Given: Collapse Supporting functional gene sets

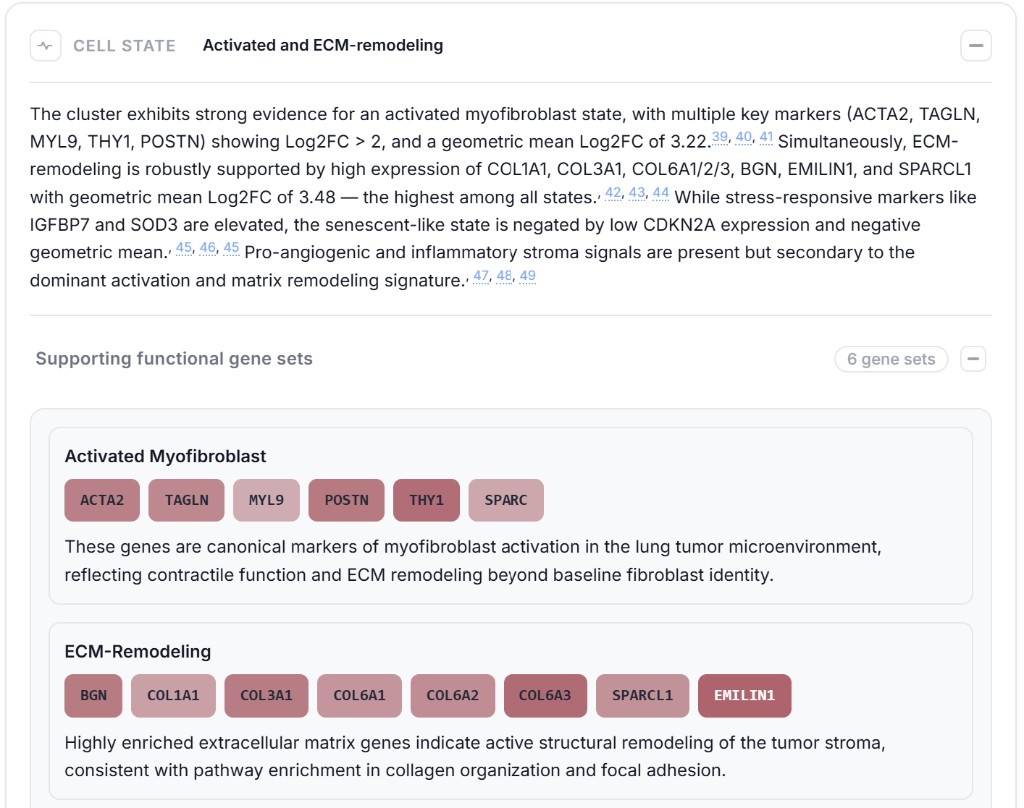Looking at the screenshot, I should coord(973,359).
